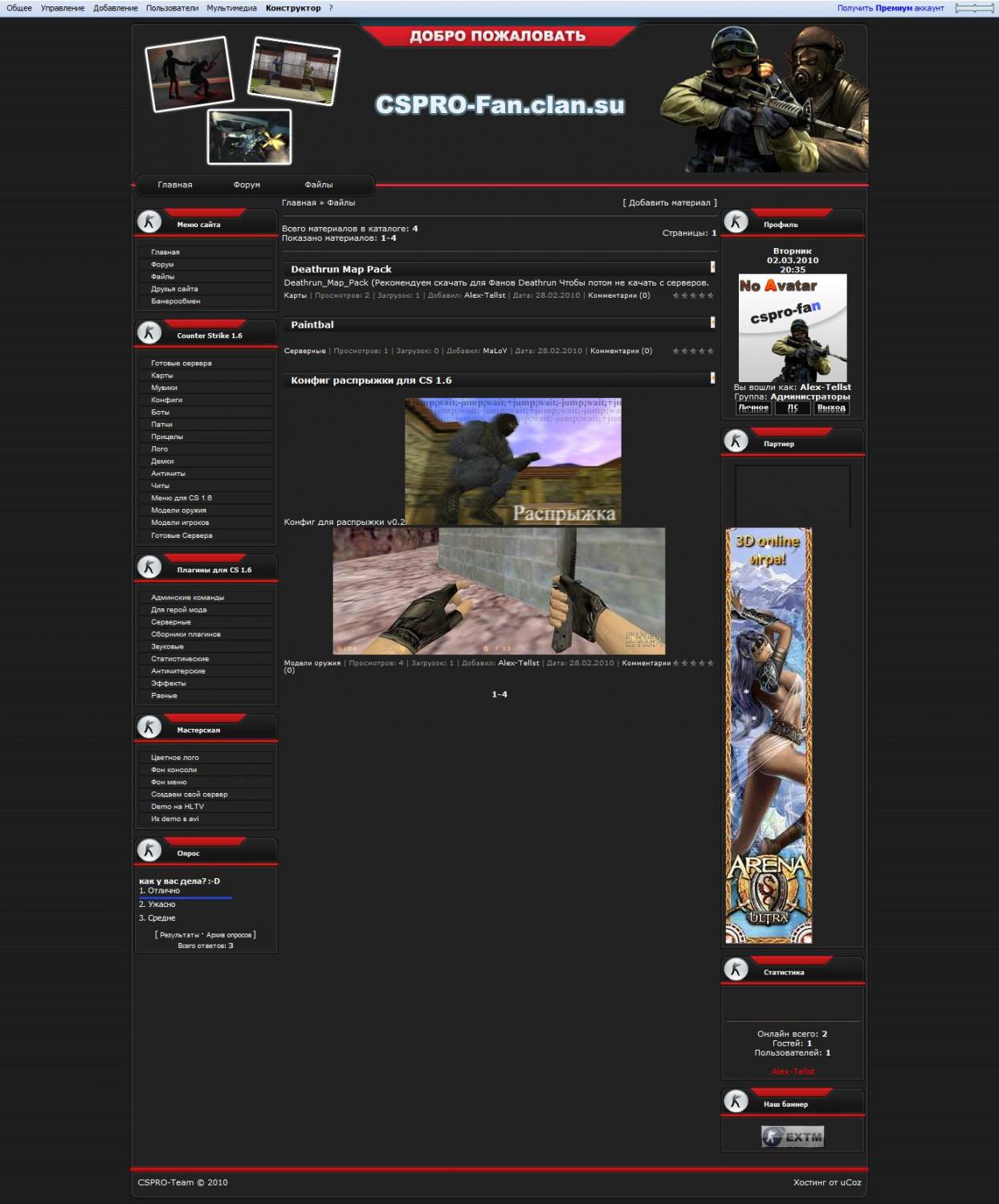Open the Распрыжка screenshot image
999x1204 pixels.
(x=513, y=462)
